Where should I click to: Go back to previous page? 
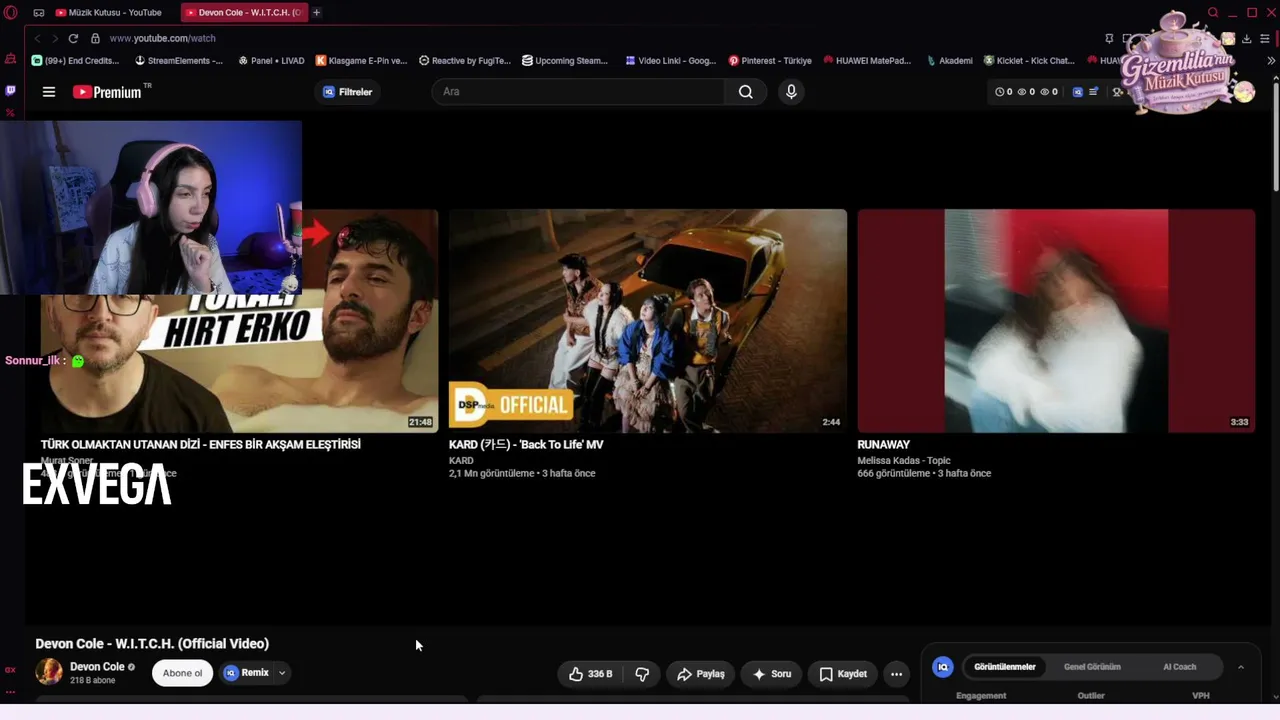coord(37,38)
